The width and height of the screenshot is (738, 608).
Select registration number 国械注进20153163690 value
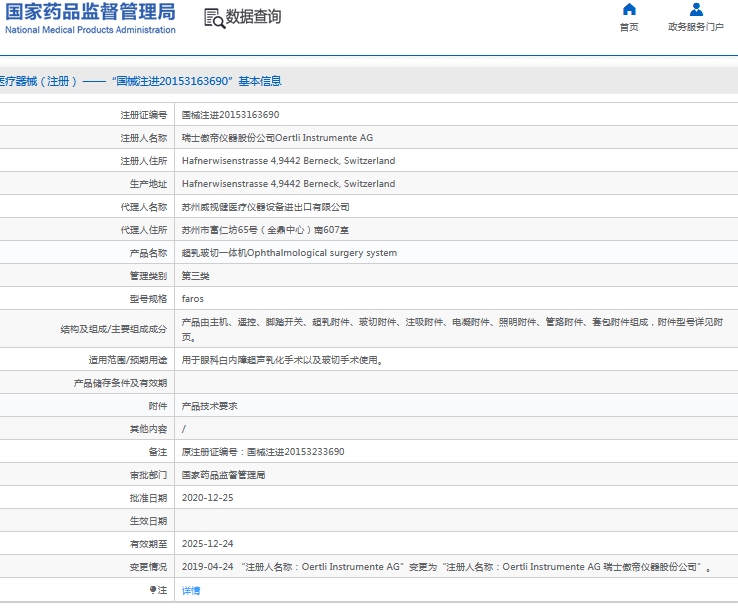click(x=231, y=115)
